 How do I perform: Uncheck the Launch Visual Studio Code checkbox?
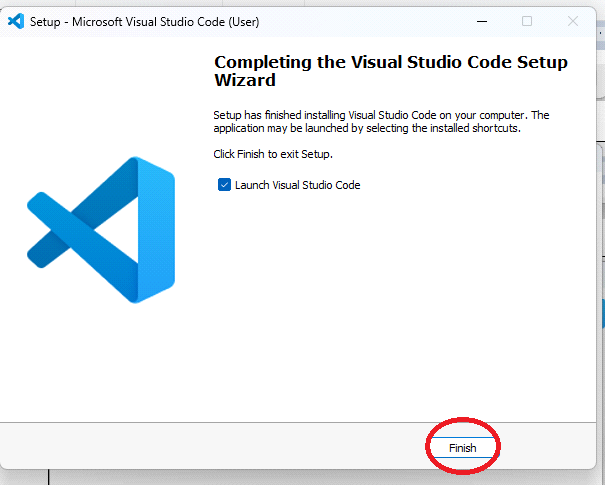225,185
